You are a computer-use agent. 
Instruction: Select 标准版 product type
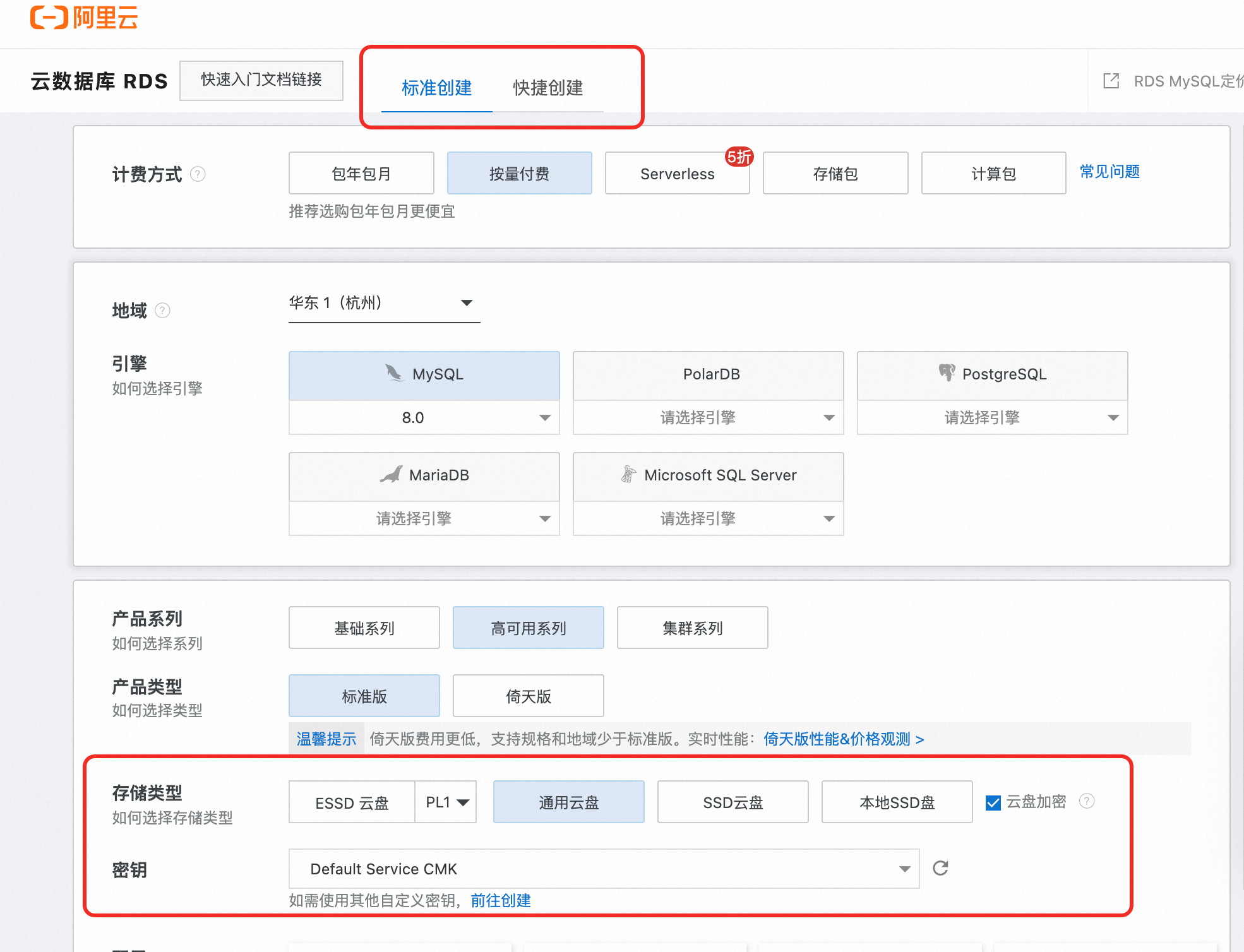(x=364, y=696)
